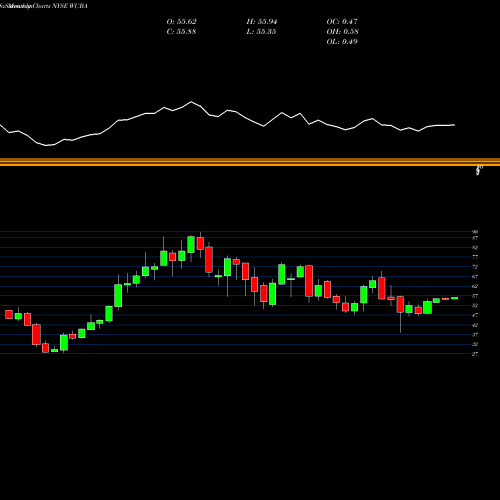Screen dimensions: 500x500
Task: Select the OL: 0.49 reading
Action: pyautogui.click(x=342, y=42)
